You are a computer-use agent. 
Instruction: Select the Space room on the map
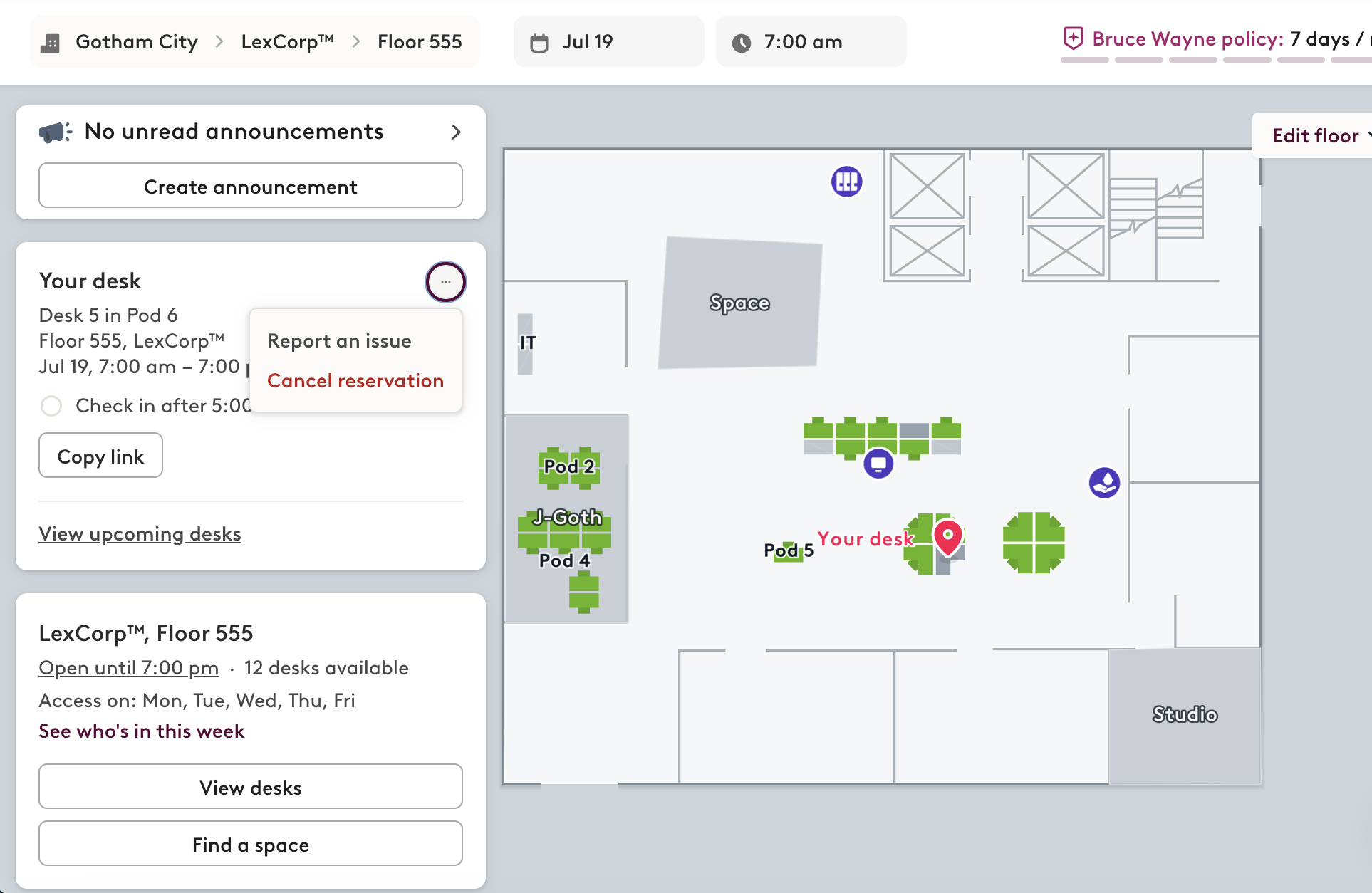(x=739, y=303)
